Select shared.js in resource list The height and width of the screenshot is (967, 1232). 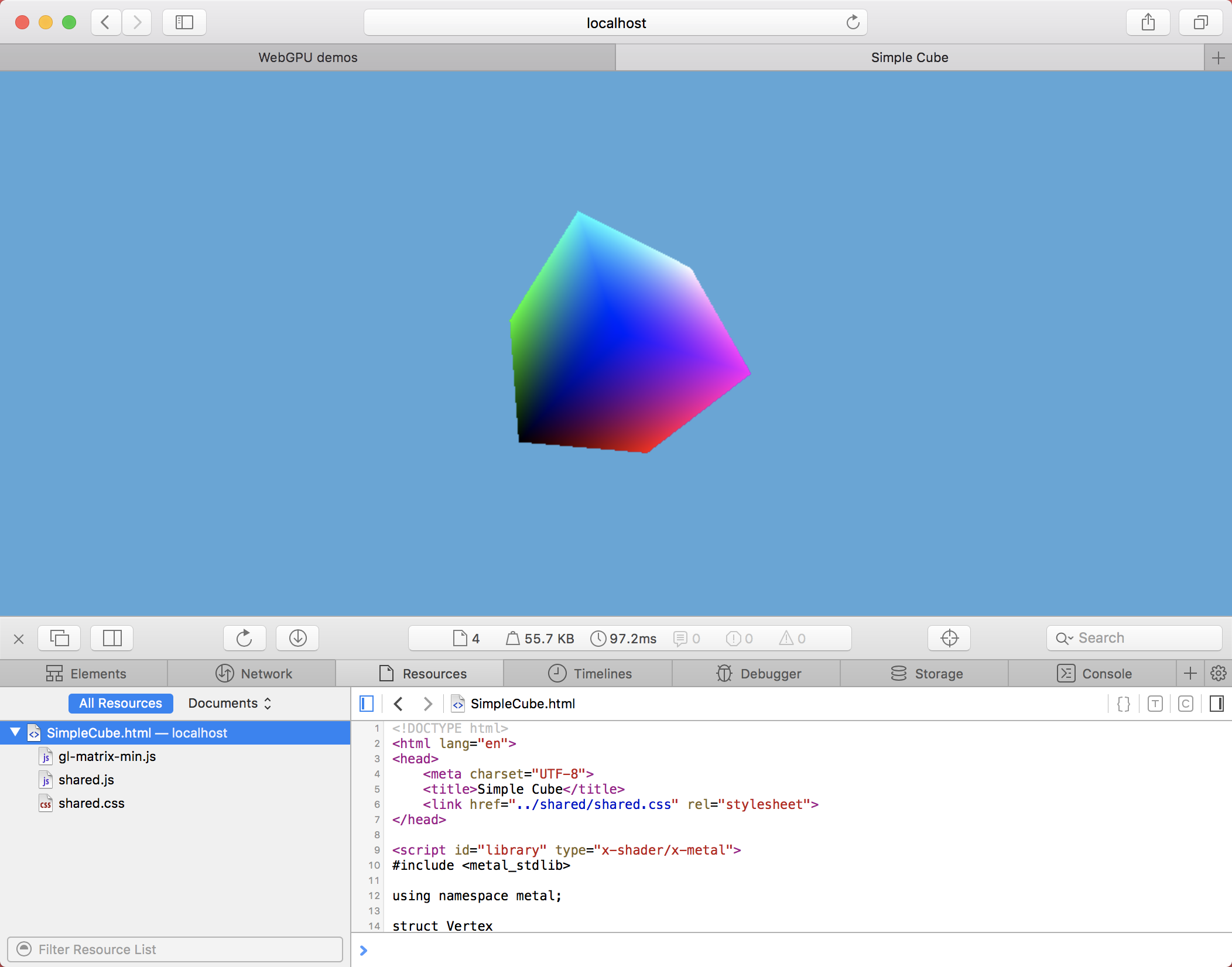86,780
